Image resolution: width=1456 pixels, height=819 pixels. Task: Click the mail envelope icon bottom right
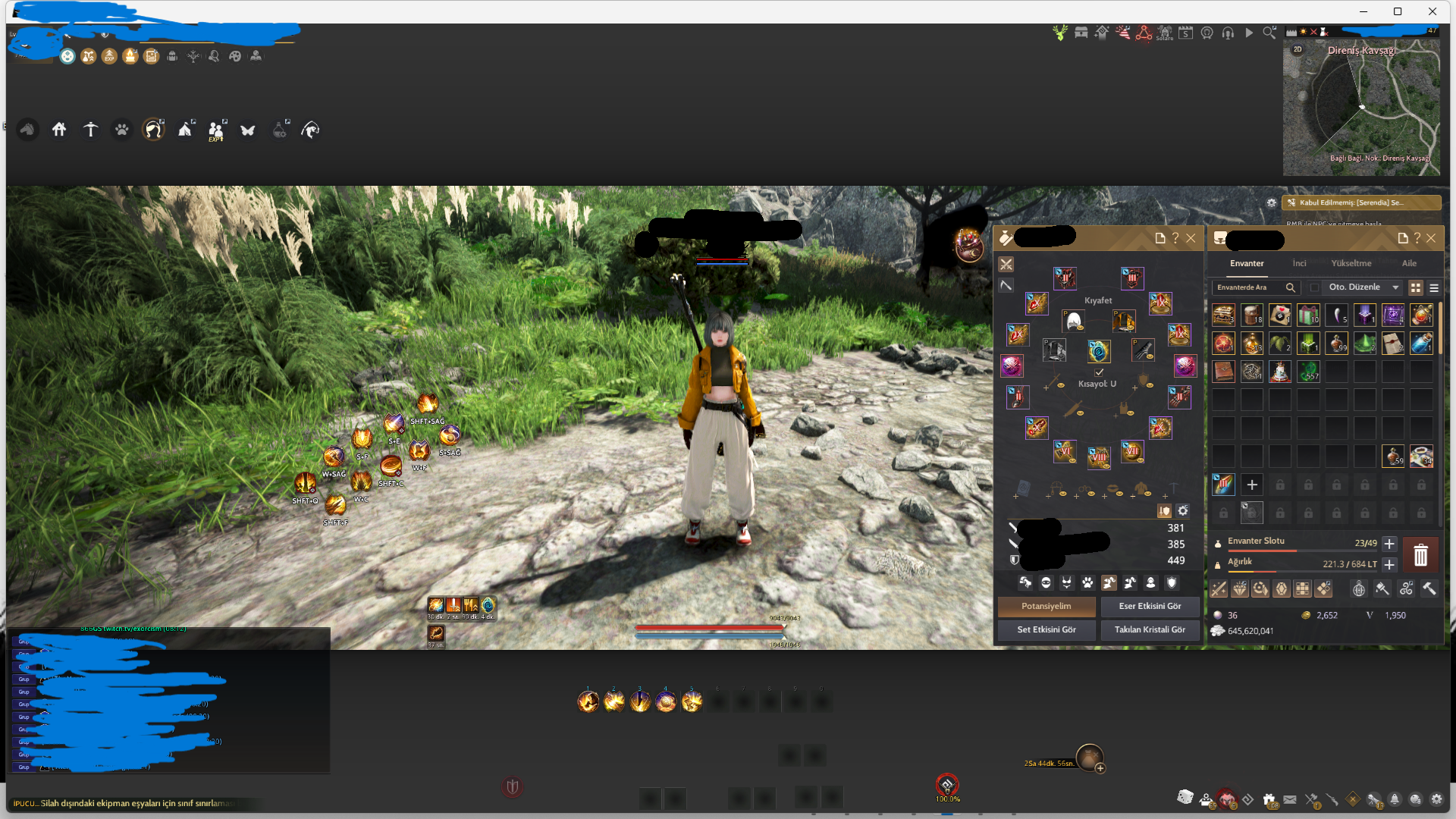(x=1290, y=799)
